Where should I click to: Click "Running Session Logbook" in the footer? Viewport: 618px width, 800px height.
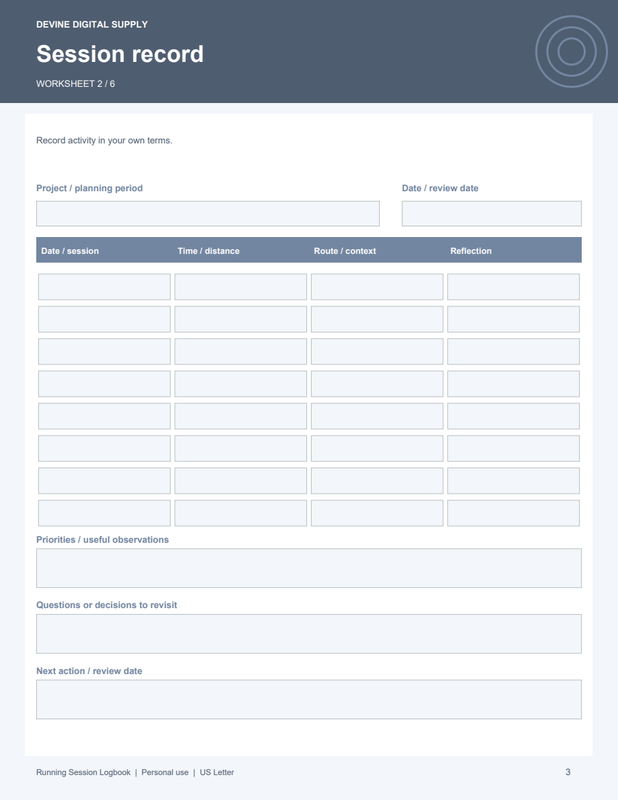pos(83,772)
